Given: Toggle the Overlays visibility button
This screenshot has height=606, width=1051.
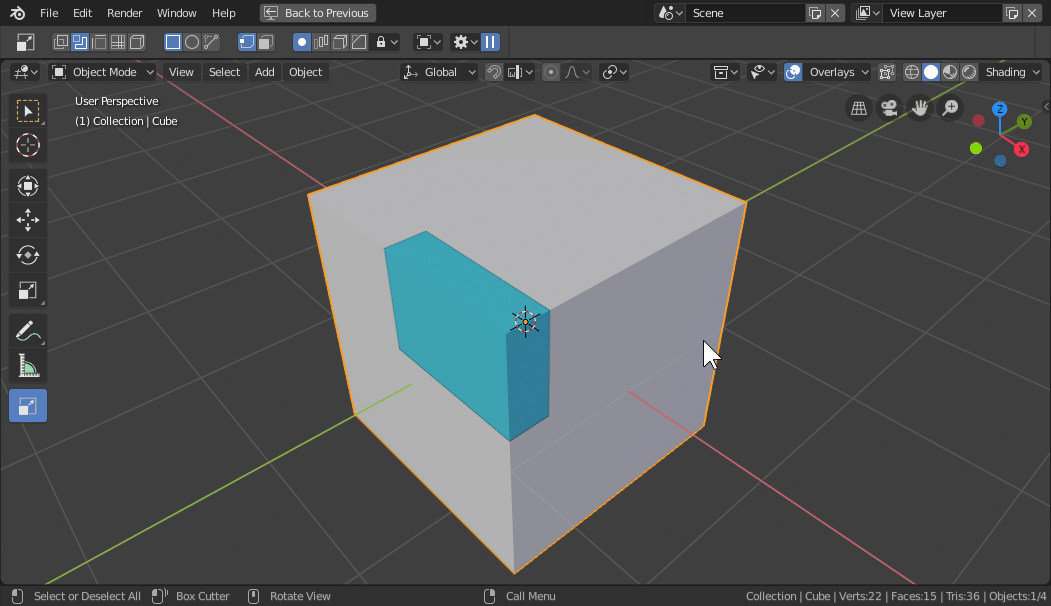Looking at the screenshot, I should 793,72.
